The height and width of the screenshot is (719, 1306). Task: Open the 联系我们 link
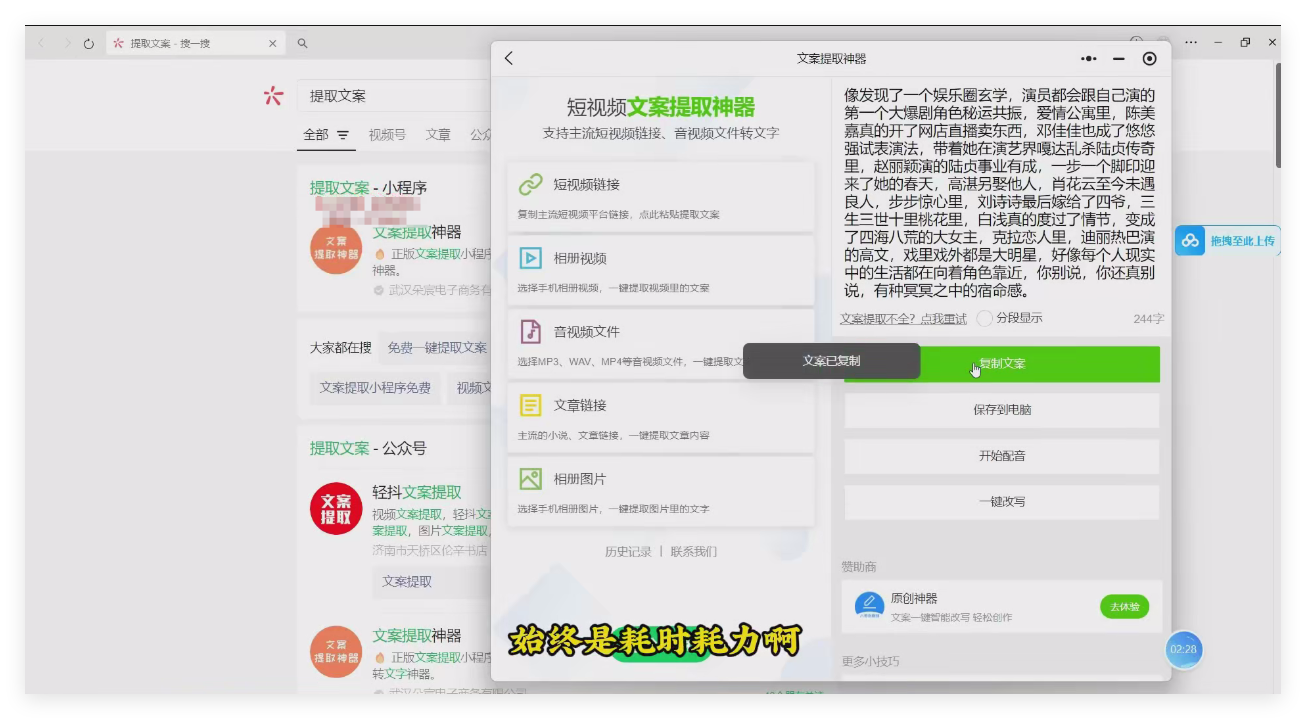[693, 552]
